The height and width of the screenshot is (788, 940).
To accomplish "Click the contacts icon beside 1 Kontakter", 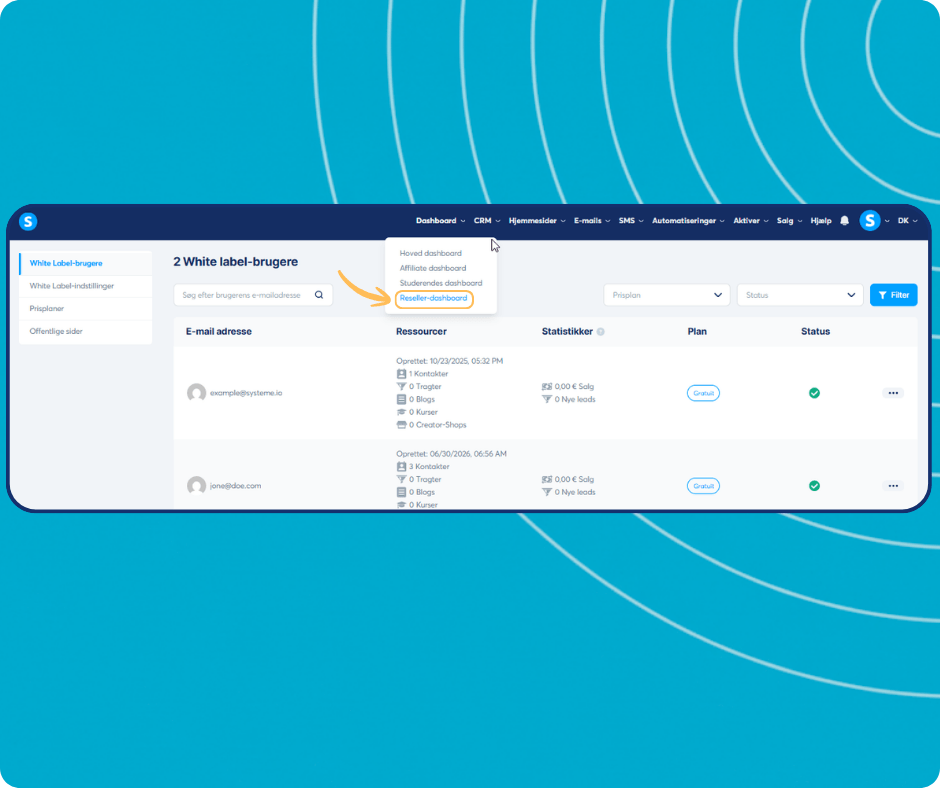I will (402, 374).
